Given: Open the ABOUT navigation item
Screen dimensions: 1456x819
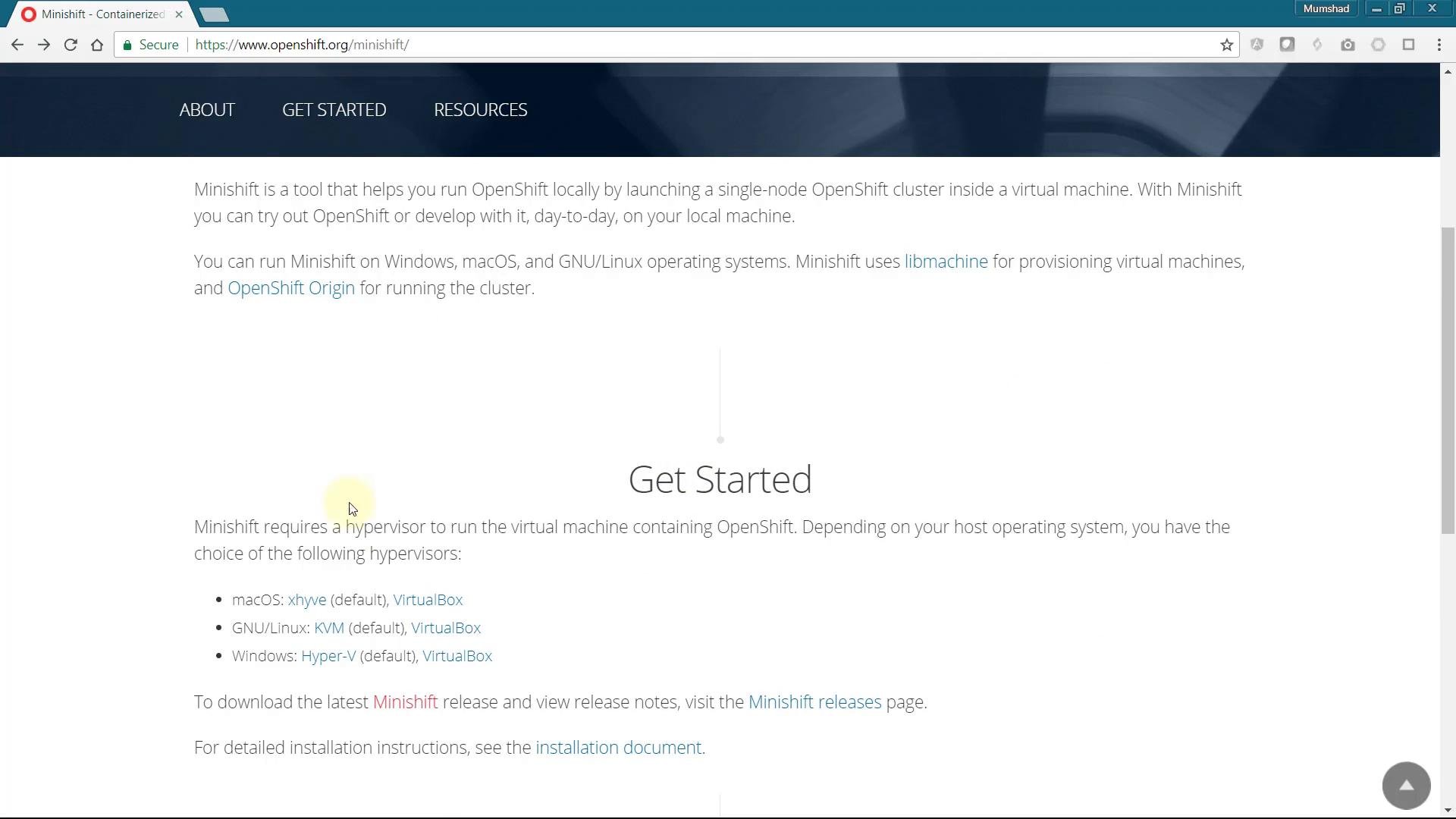Looking at the screenshot, I should coord(207,109).
